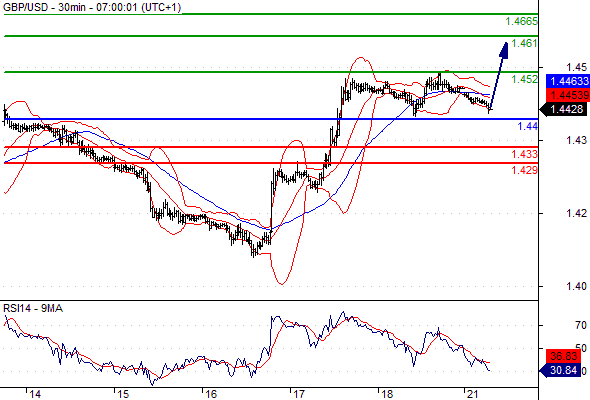Click the 1.42 price axis label
The height and width of the screenshot is (400, 590).
pos(576,213)
